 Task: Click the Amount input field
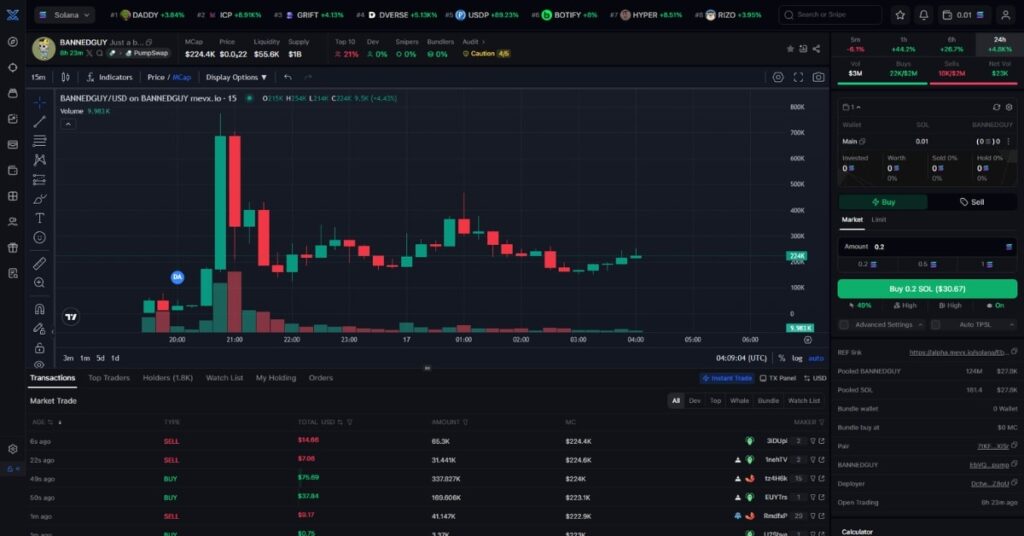point(927,247)
